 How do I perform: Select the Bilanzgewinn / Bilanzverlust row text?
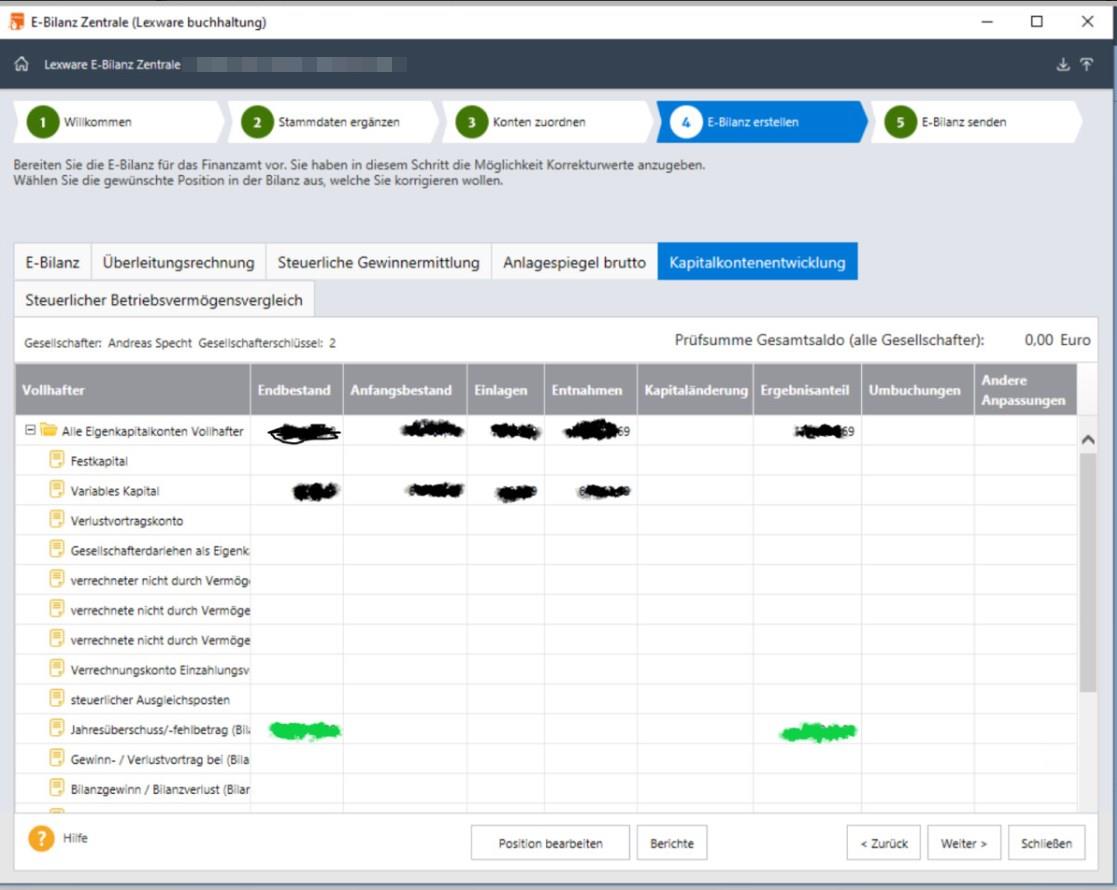click(160, 790)
